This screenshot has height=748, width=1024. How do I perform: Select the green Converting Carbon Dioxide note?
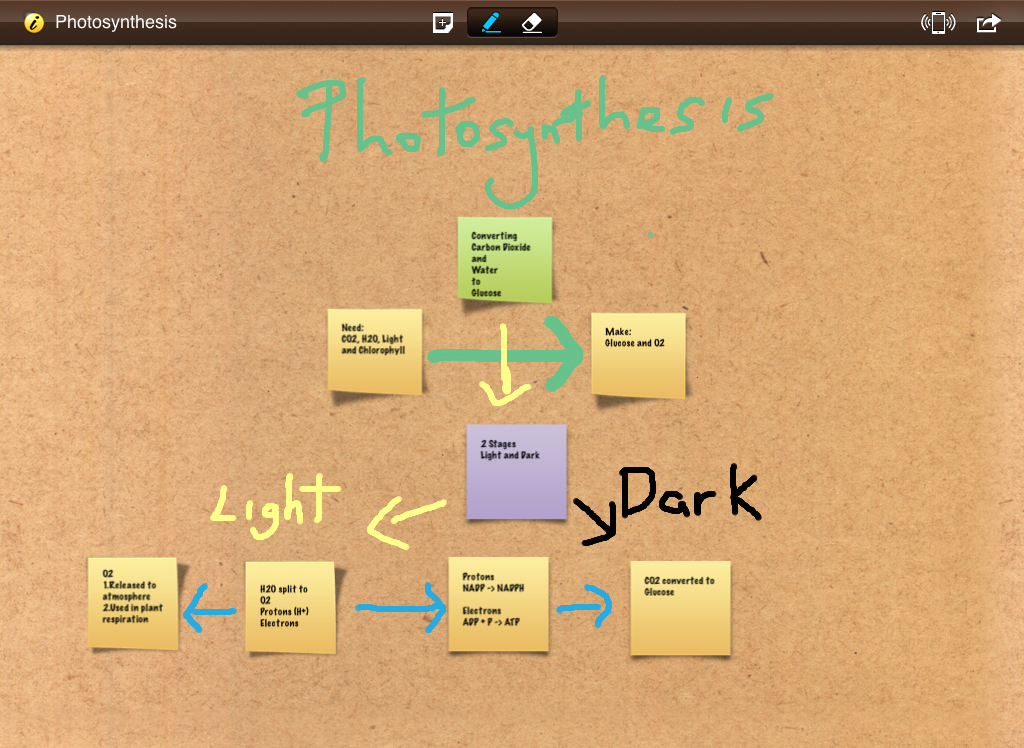(x=504, y=258)
